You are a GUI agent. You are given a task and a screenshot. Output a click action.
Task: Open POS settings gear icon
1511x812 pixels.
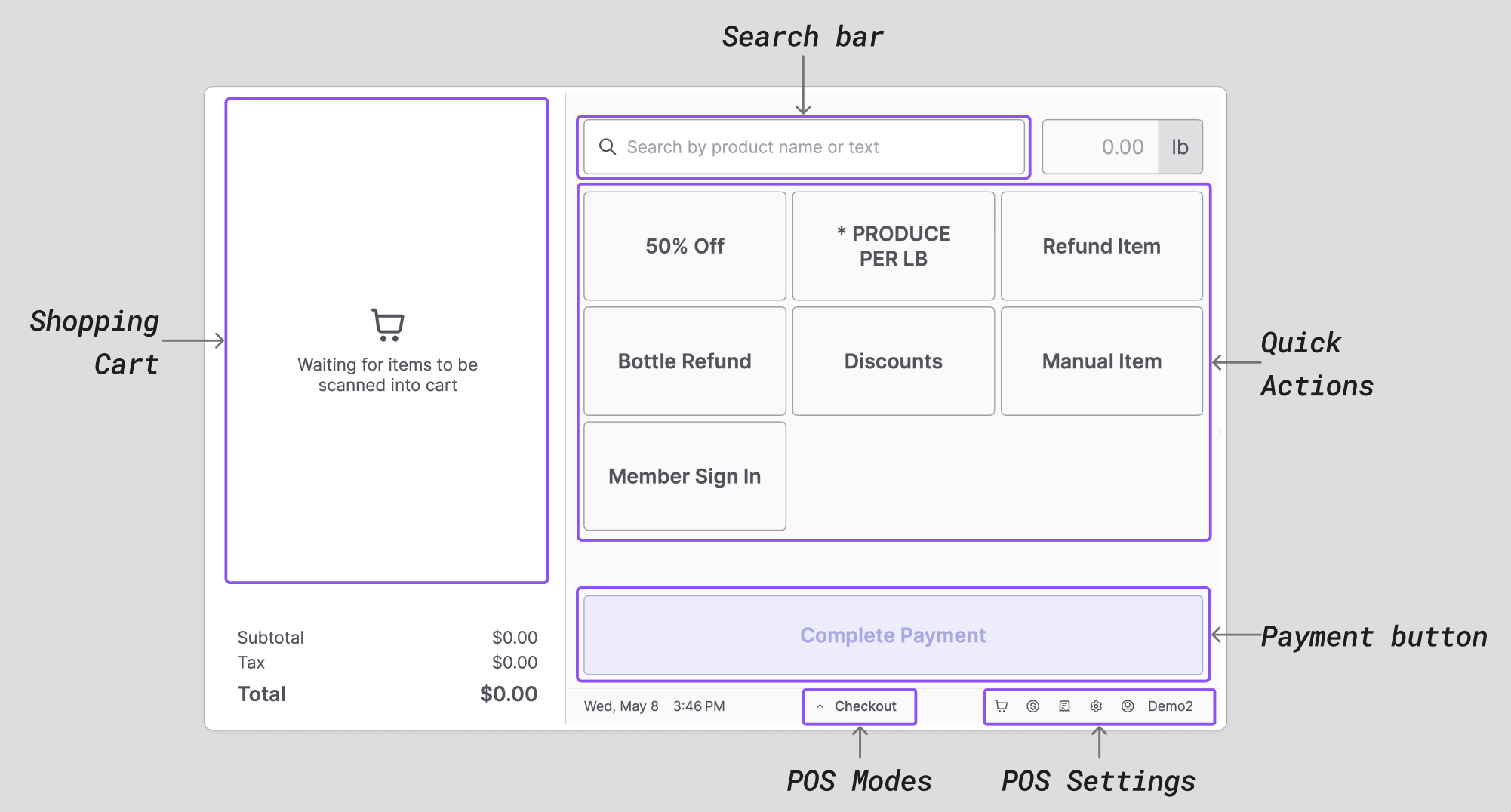1096,706
